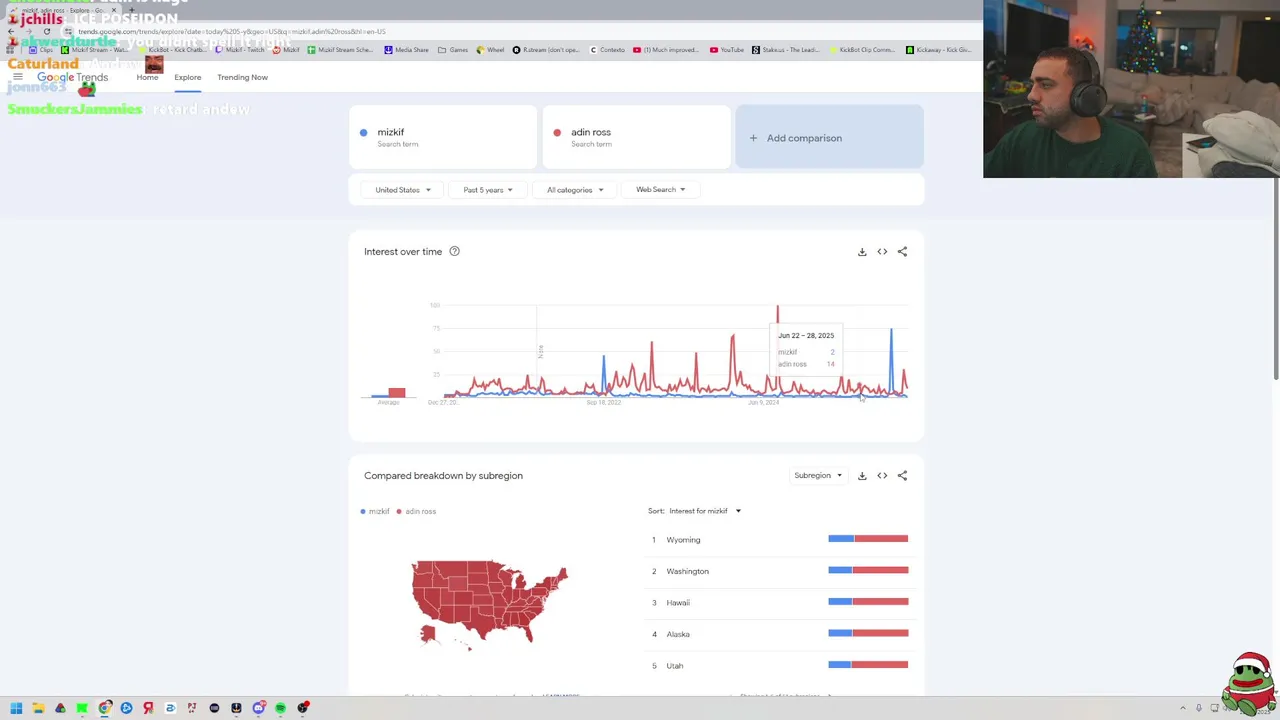Screen dimensions: 1280x720
Task: Select Hawaii in subregion list
Action: 678,603
